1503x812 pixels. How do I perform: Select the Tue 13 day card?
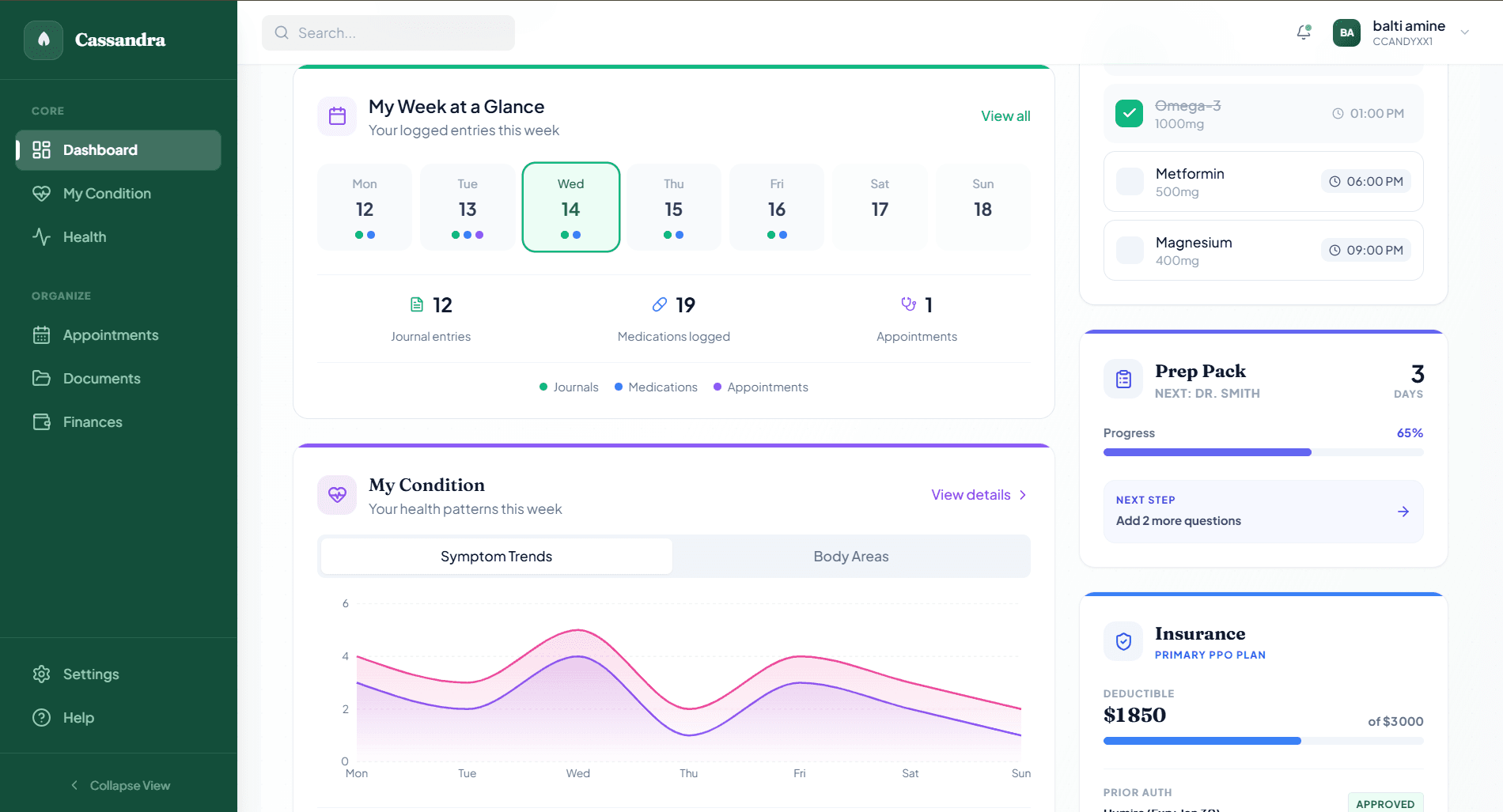click(x=468, y=207)
